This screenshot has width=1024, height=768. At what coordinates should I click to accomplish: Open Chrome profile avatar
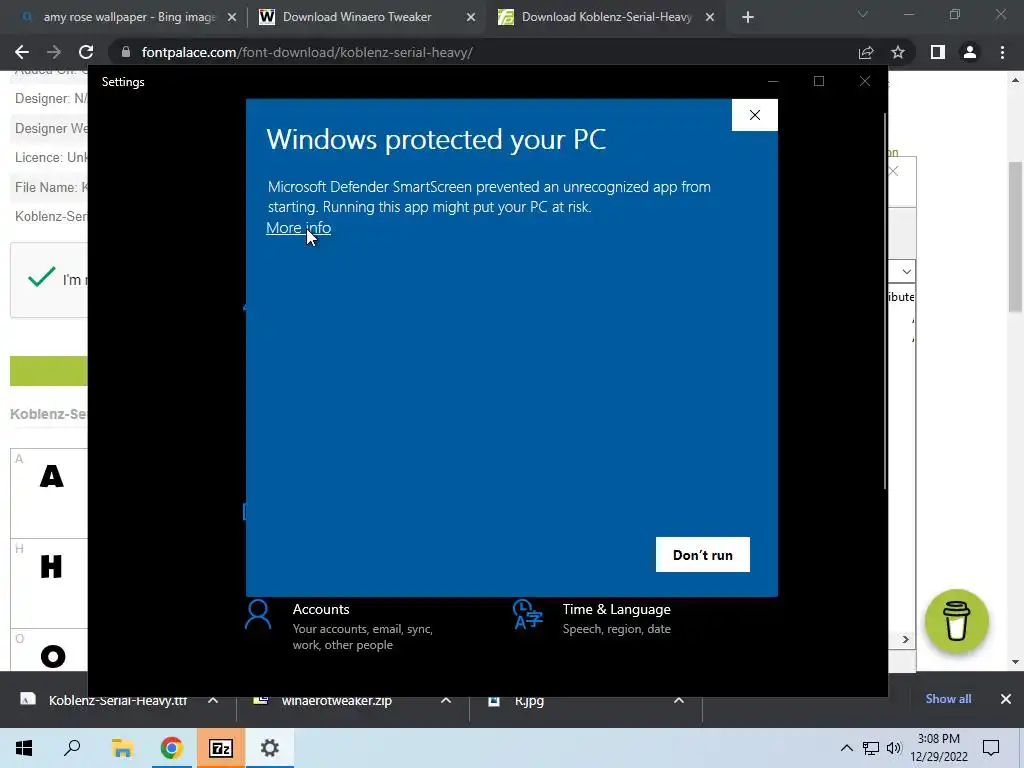(x=970, y=52)
